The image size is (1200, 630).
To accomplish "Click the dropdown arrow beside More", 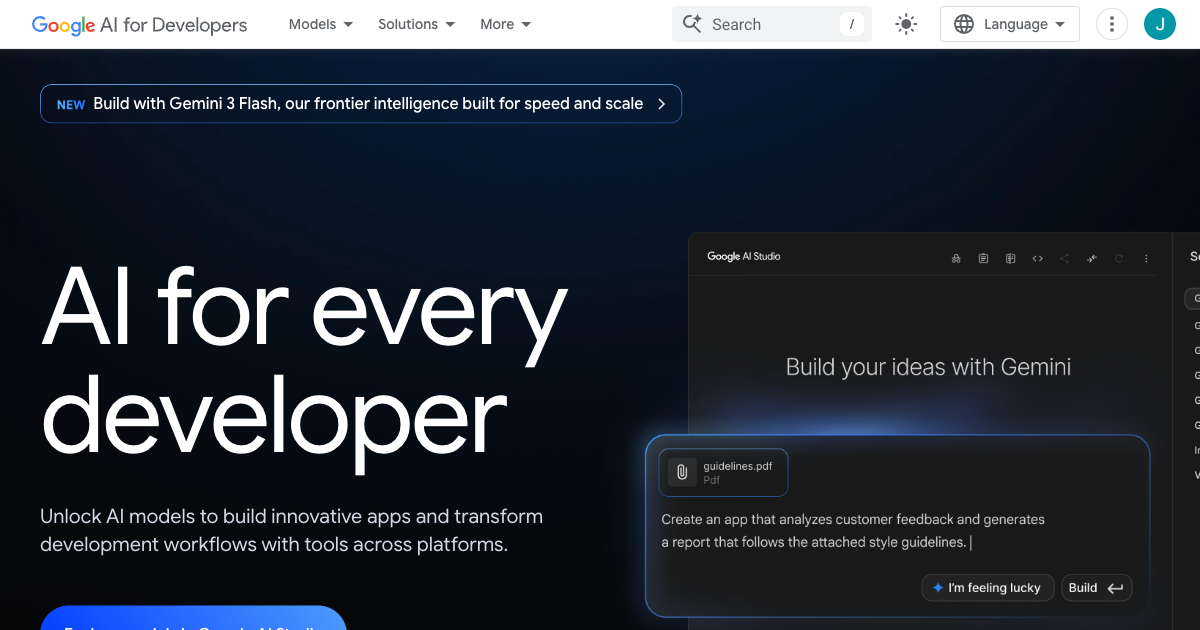I will (526, 25).
